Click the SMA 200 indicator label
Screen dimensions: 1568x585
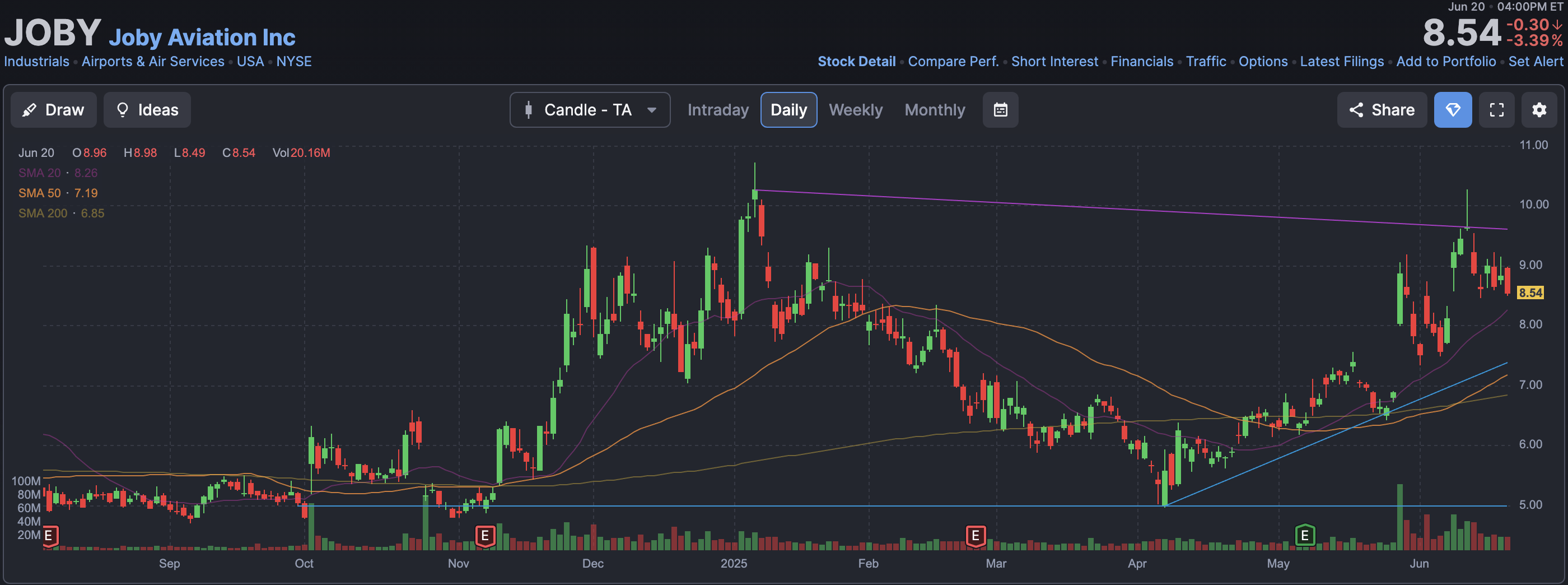(x=43, y=213)
